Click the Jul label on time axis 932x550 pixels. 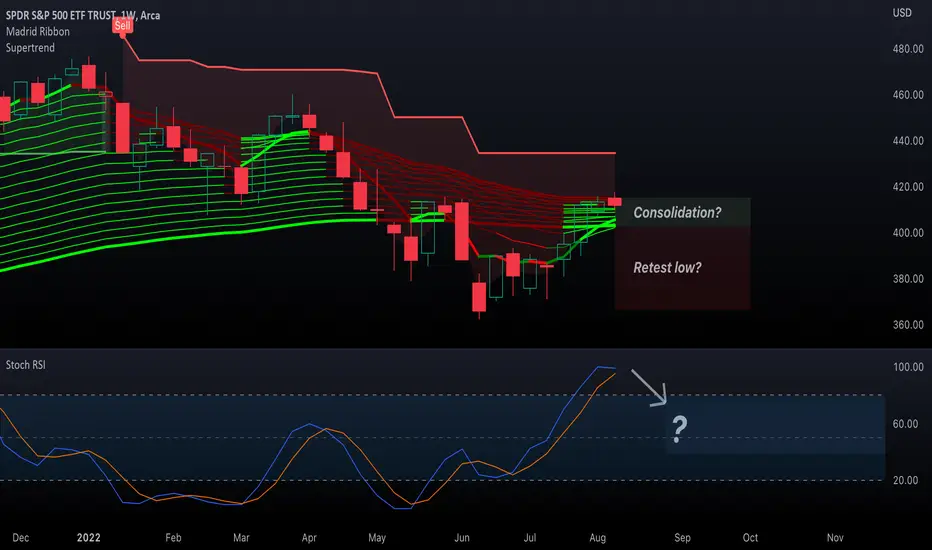click(x=530, y=538)
